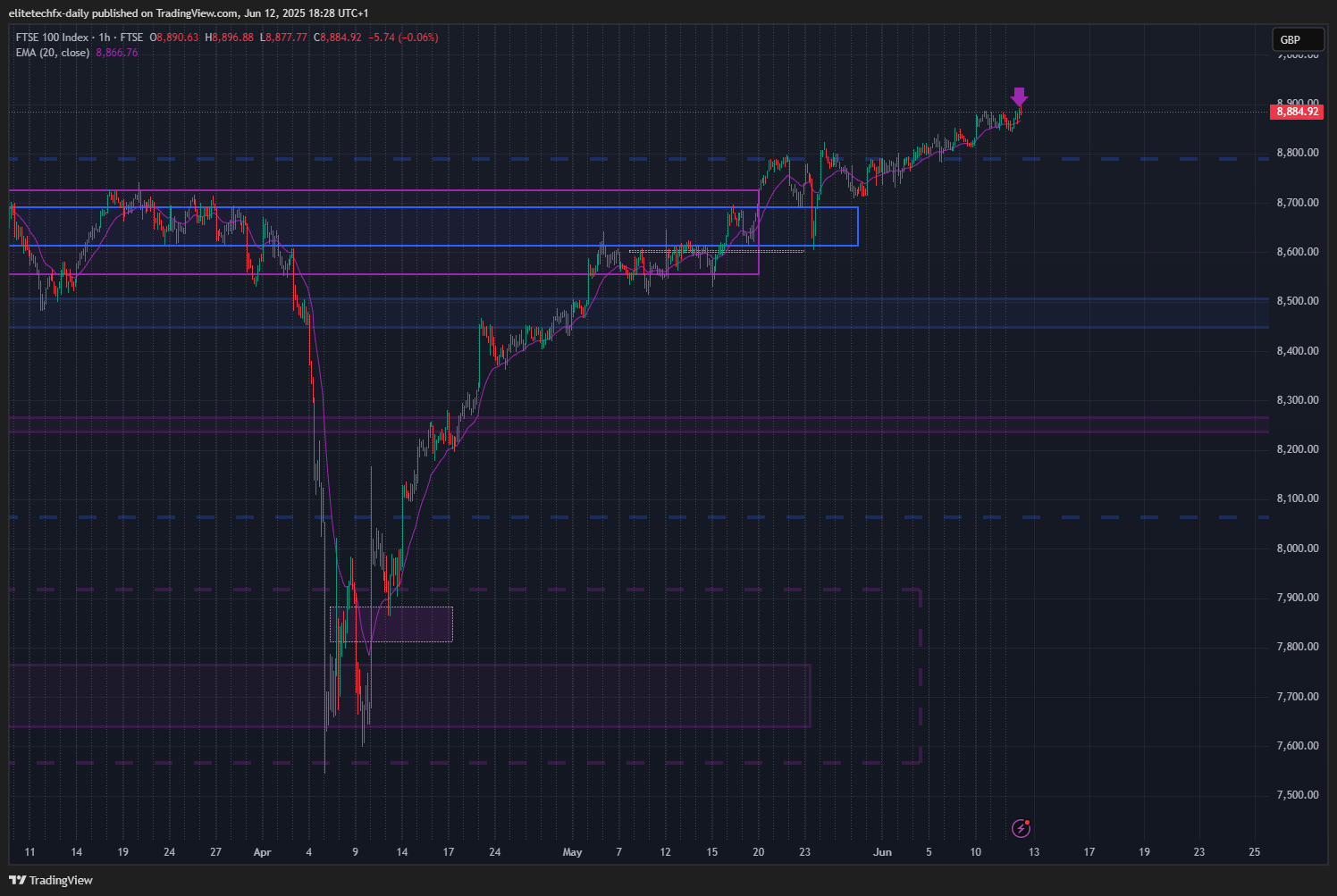The height and width of the screenshot is (896, 1337).
Task: Click the 8,200.00 price axis label
Action: pos(1298,449)
